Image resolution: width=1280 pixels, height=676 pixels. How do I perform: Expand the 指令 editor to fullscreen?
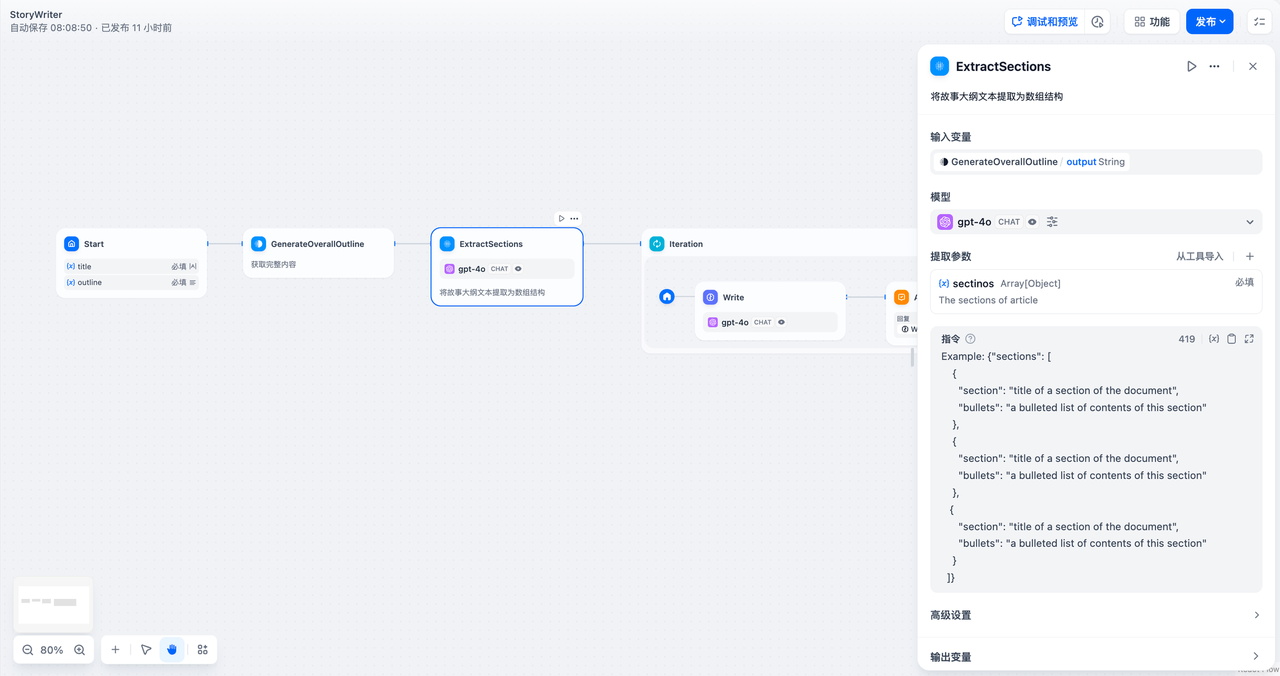(1249, 339)
